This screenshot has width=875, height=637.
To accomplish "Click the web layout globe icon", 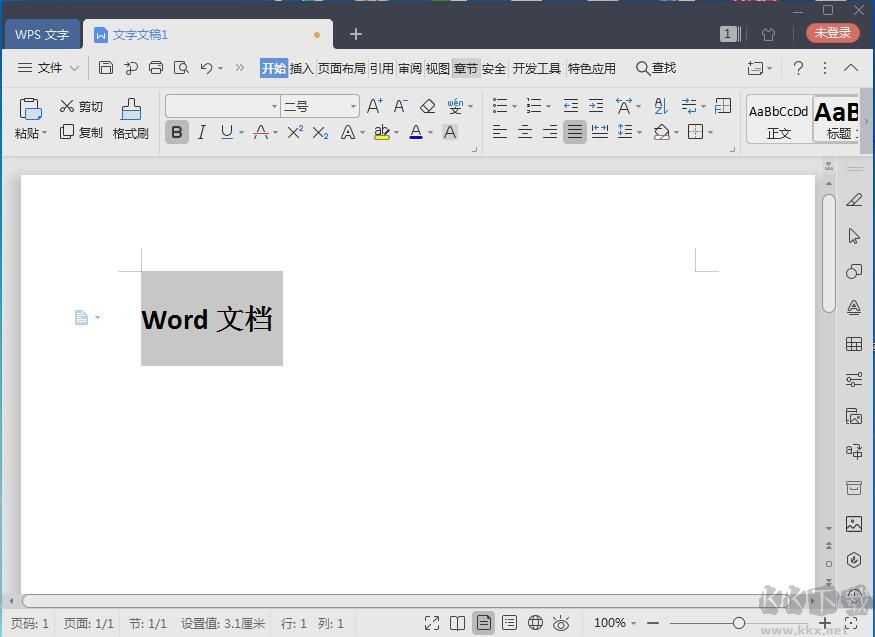I will click(x=535, y=622).
